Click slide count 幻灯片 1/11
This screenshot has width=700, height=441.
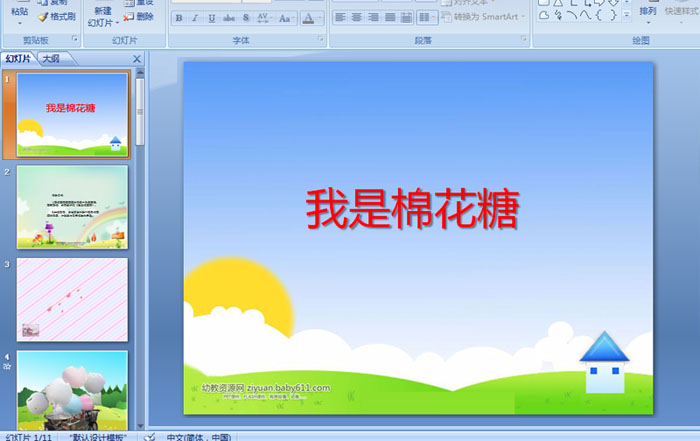tap(29, 437)
